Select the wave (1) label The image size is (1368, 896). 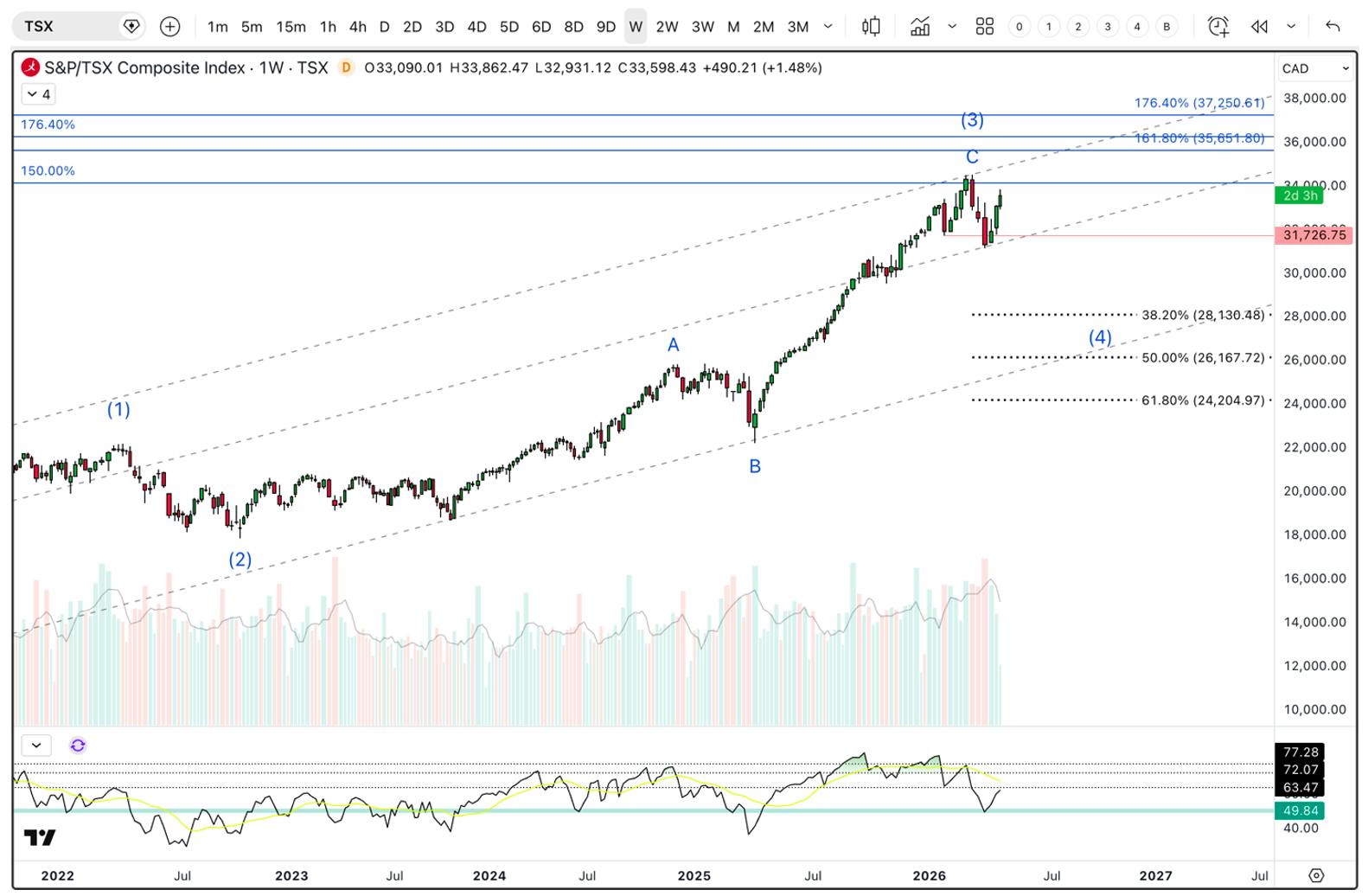pyautogui.click(x=118, y=409)
